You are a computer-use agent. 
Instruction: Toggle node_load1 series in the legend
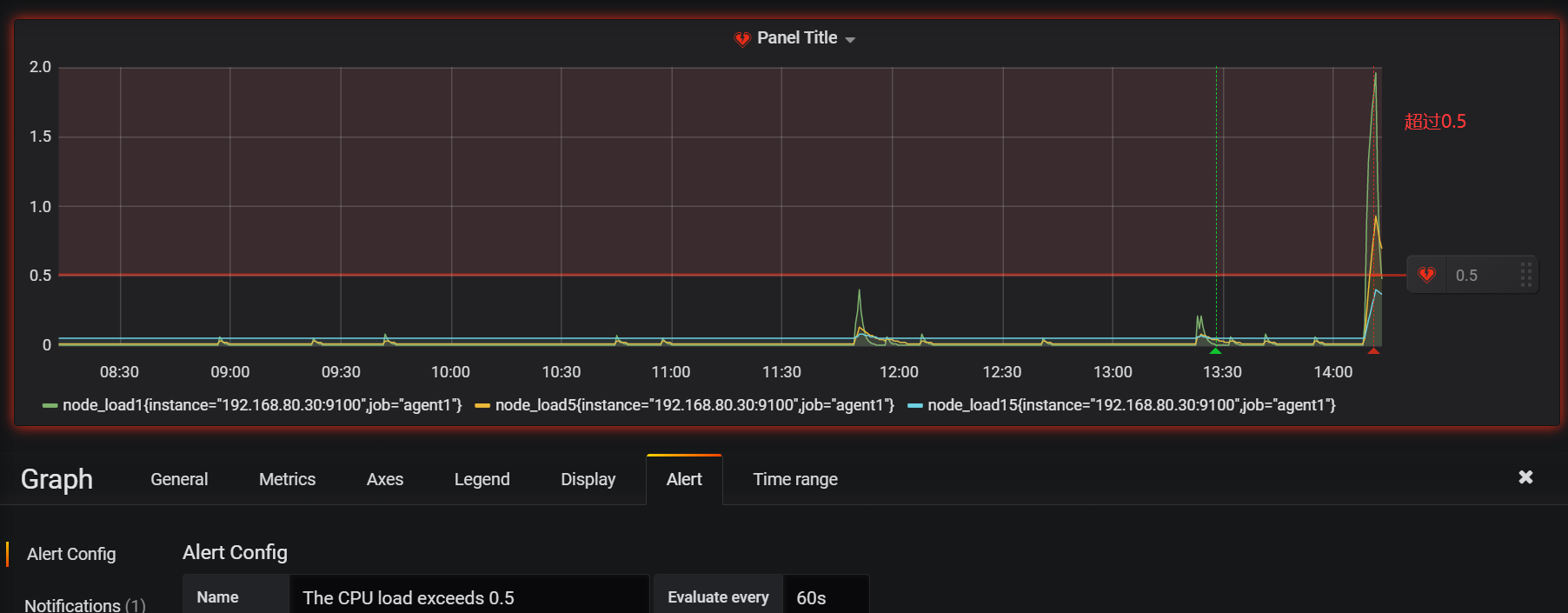point(262,405)
